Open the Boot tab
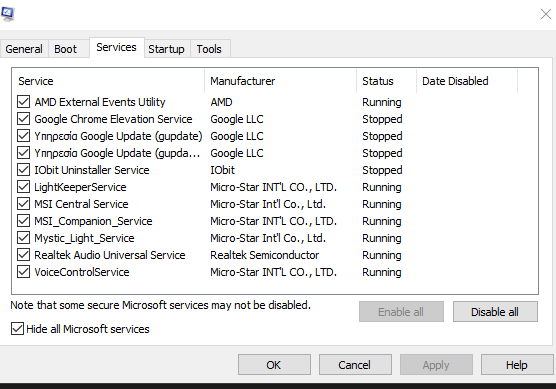 coord(66,49)
